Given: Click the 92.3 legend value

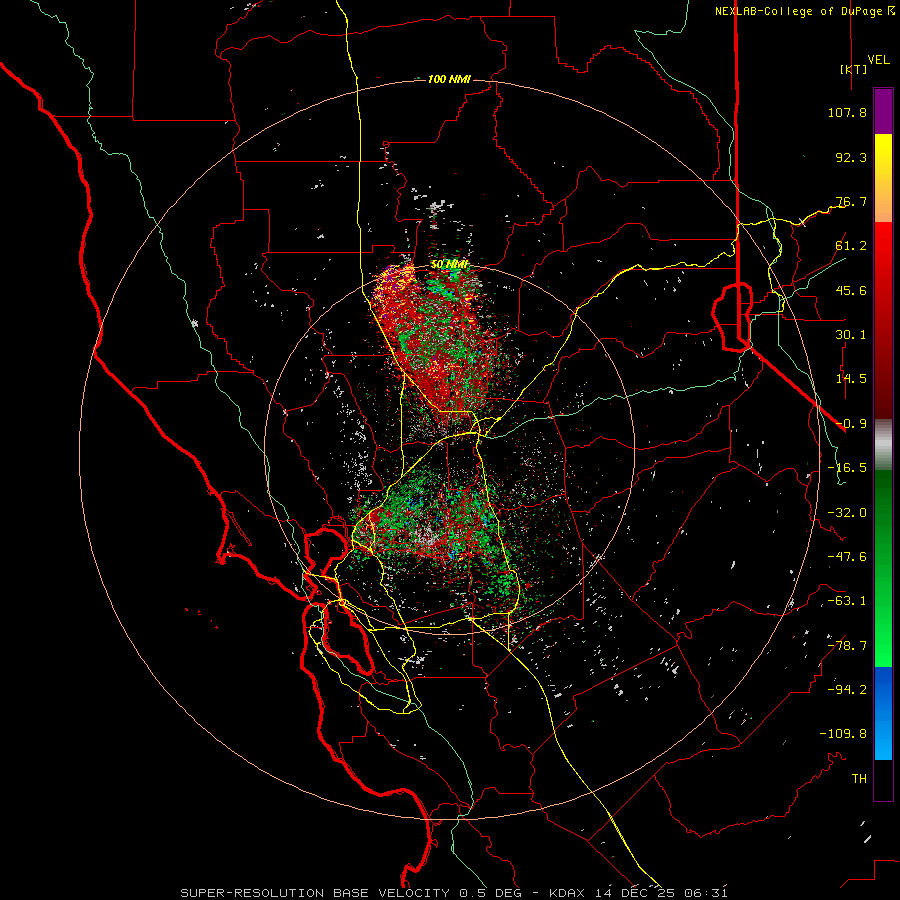Looking at the screenshot, I should pos(851,157).
